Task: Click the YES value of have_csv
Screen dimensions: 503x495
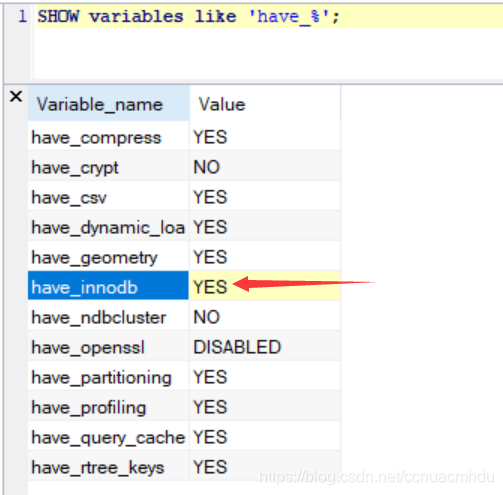Action: point(265,197)
